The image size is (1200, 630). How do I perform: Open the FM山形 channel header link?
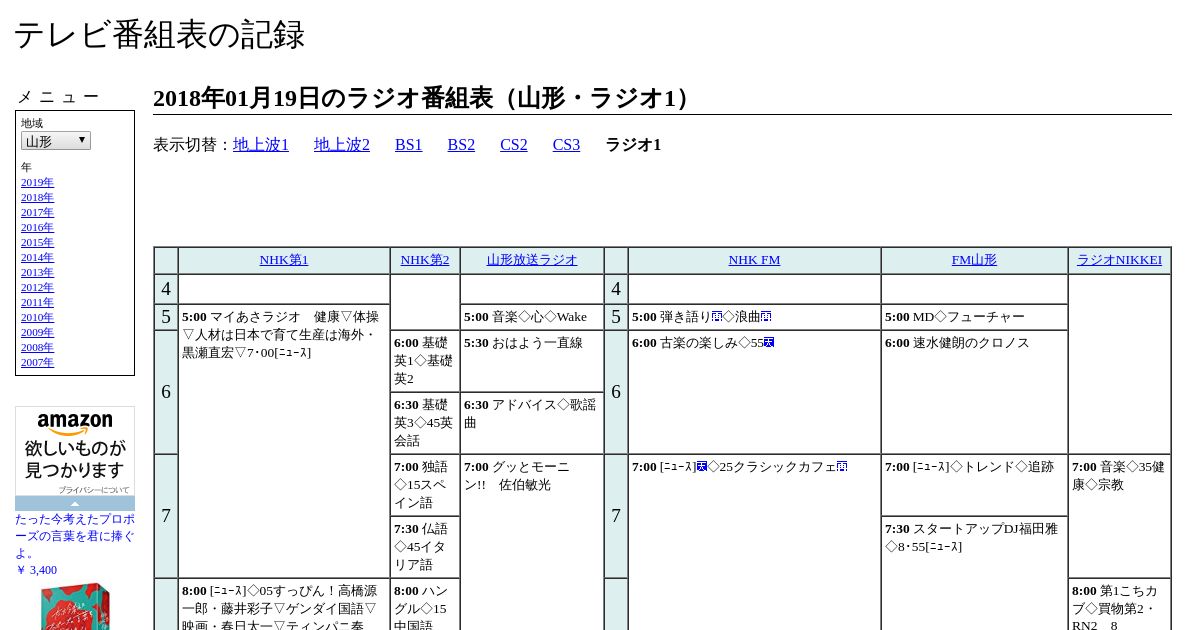point(974,260)
